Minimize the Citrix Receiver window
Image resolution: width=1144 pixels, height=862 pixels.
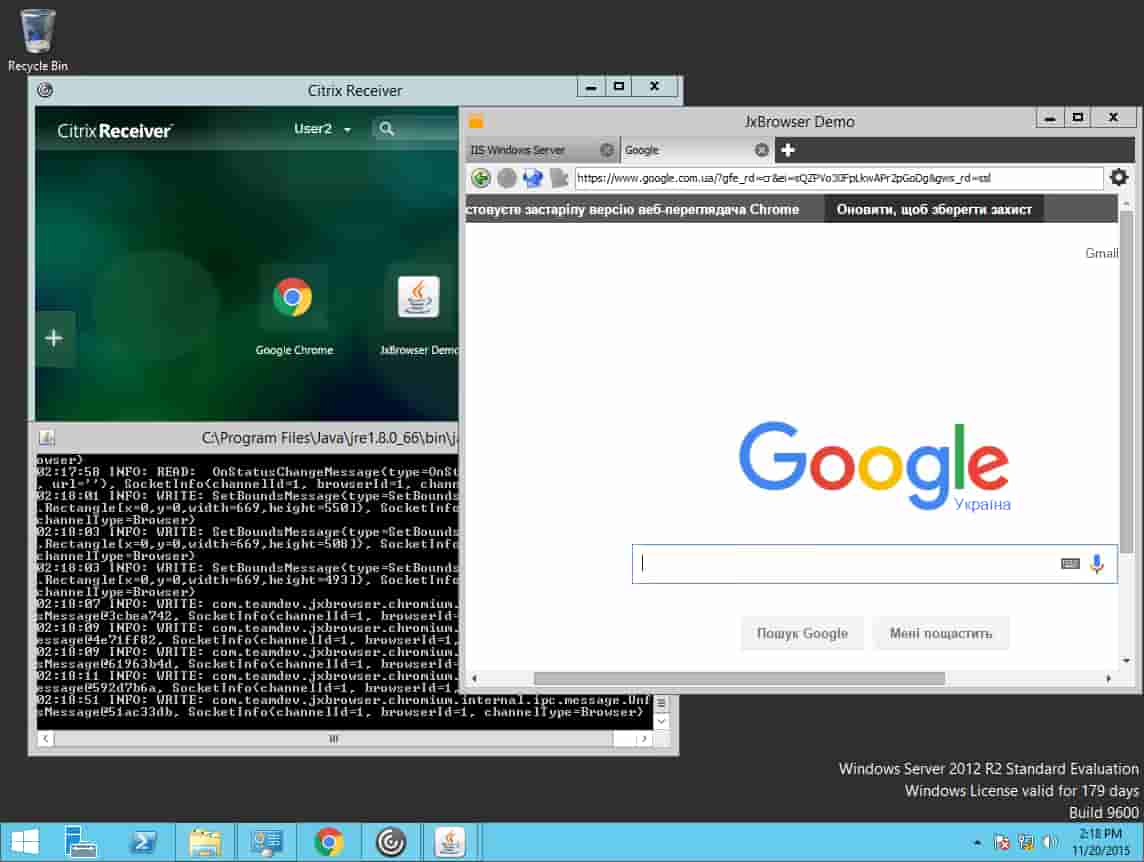pos(591,87)
